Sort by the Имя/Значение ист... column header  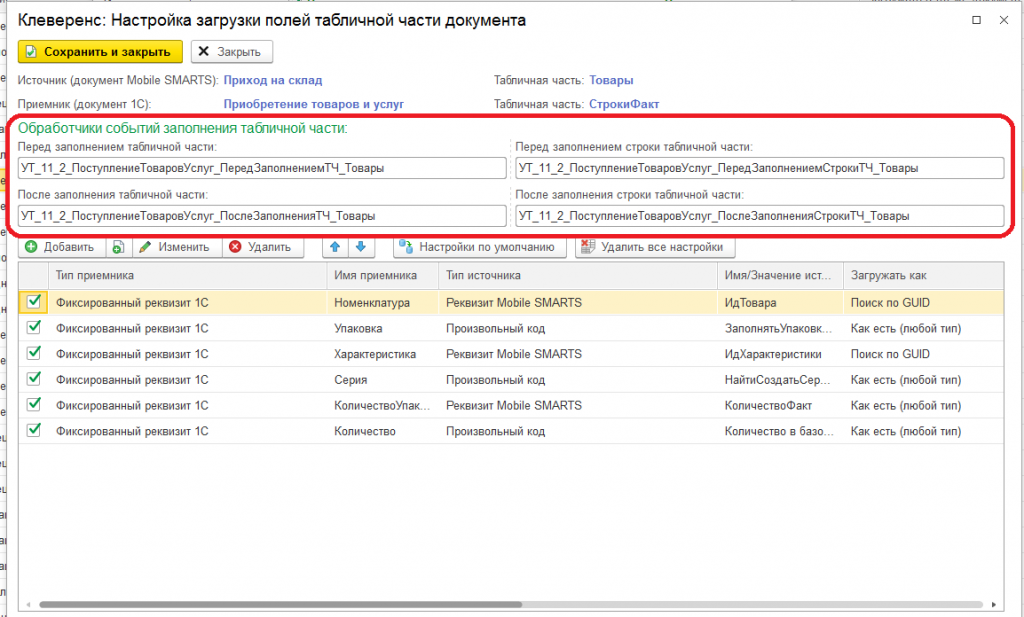point(780,276)
